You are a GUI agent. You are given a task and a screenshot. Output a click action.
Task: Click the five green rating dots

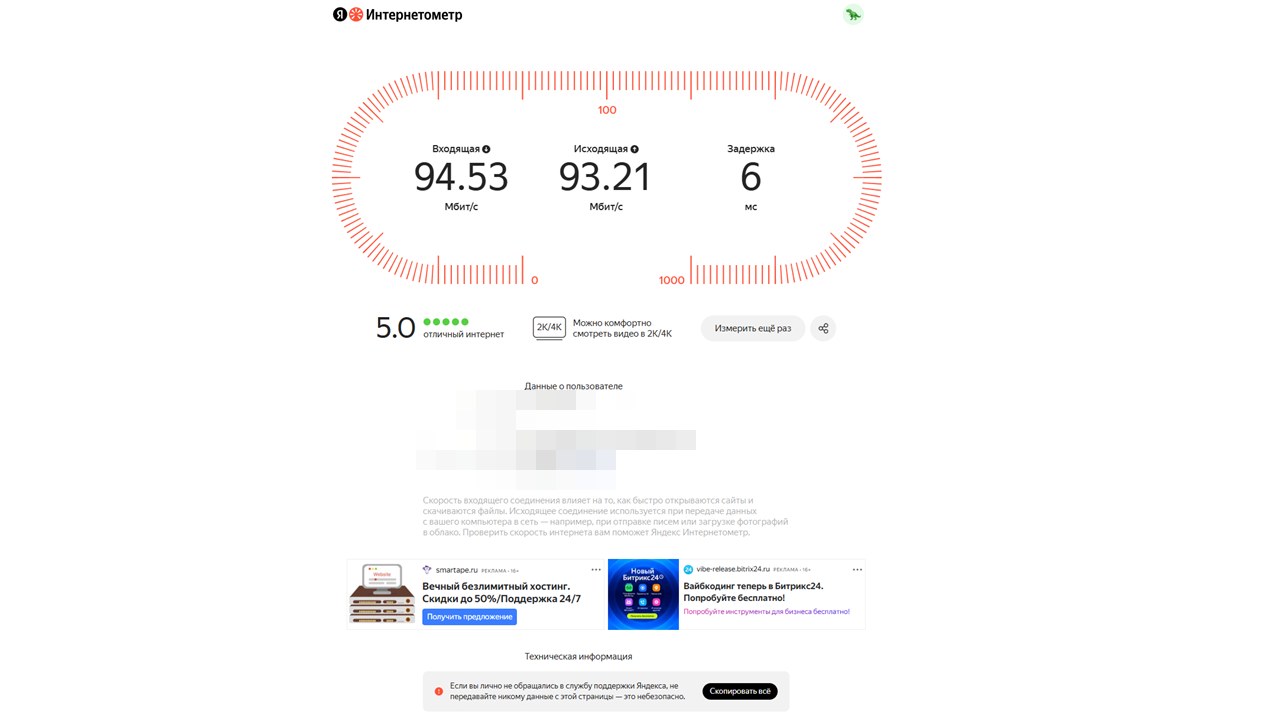pos(446,322)
